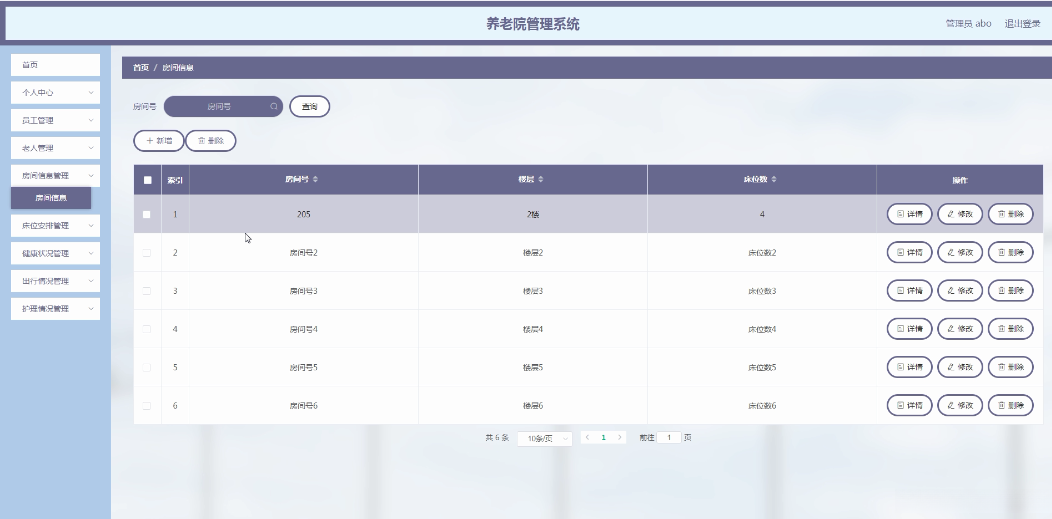Click the 索引 column header

pyautogui.click(x=175, y=180)
